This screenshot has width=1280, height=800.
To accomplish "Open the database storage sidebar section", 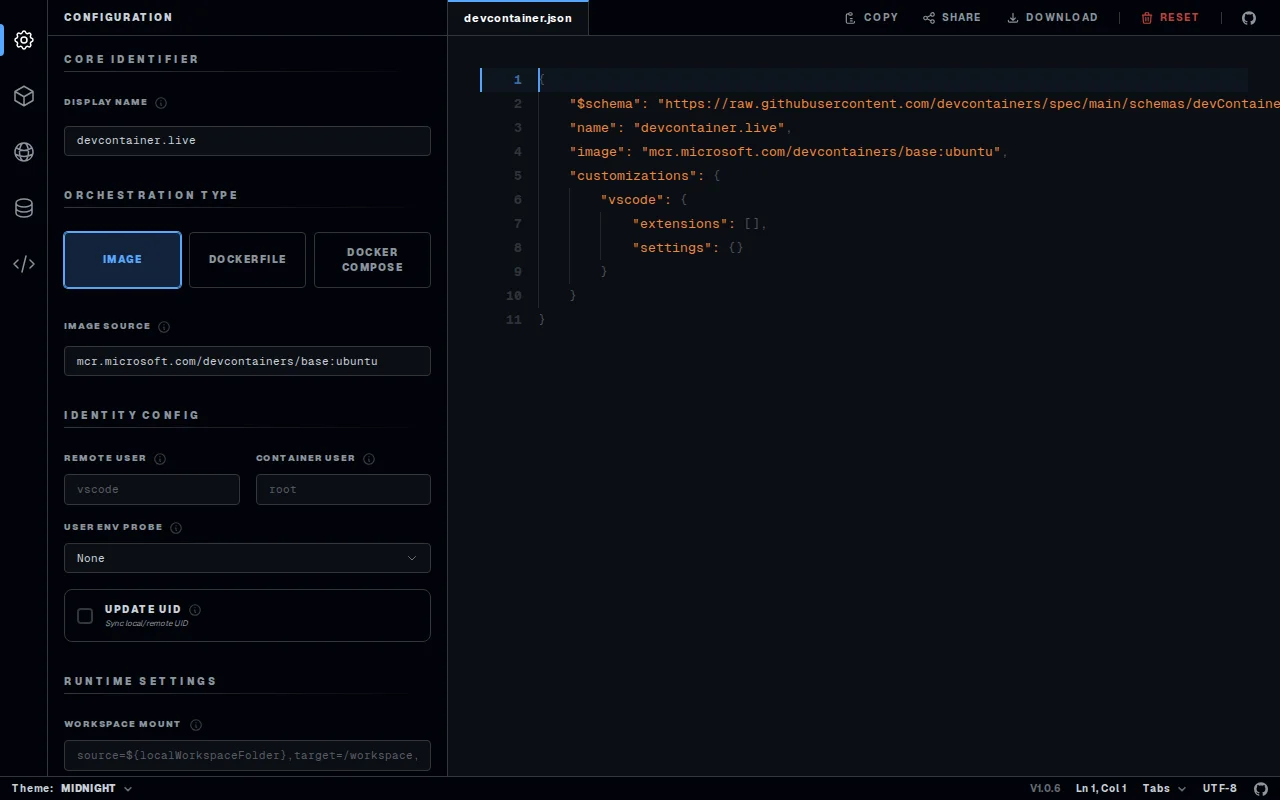I will point(24,208).
